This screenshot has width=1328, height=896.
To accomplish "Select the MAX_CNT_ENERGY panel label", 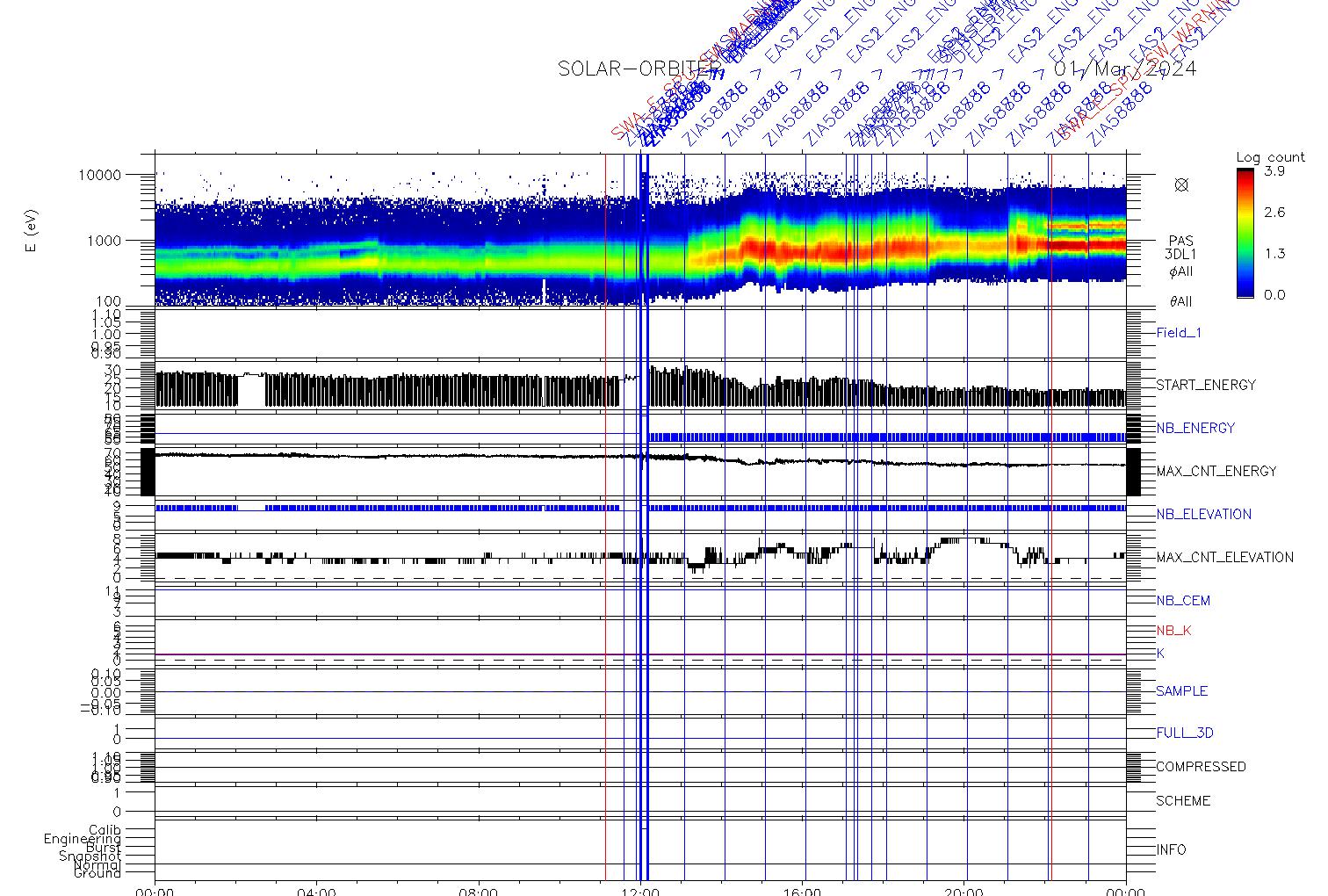I will 1216,471.
